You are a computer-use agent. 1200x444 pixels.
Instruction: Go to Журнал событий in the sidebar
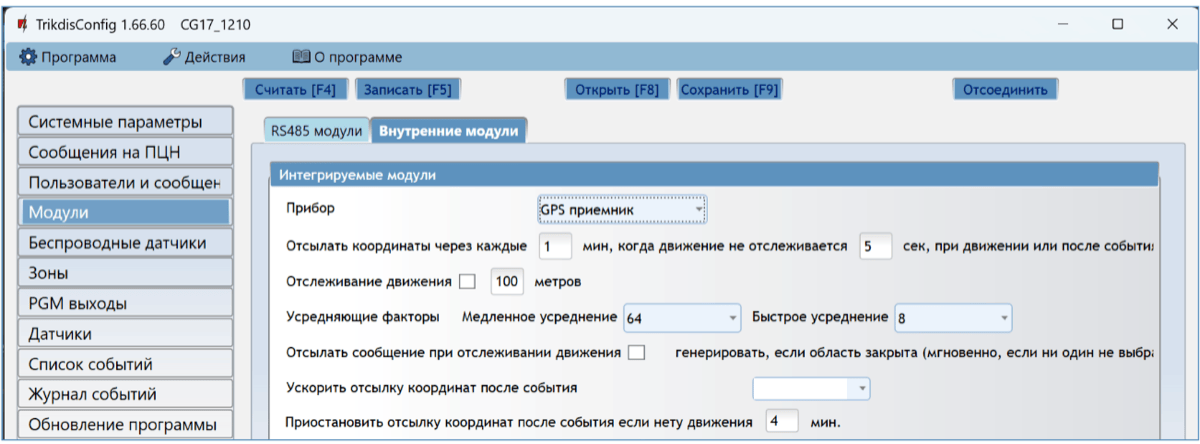click(124, 393)
